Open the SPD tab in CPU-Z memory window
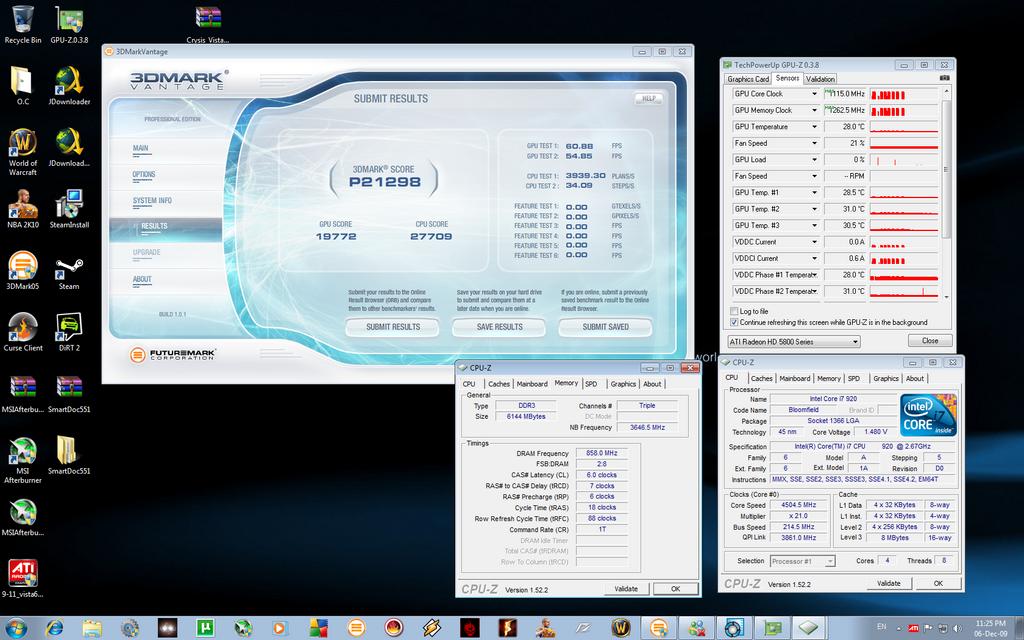Image resolution: width=1024 pixels, height=640 pixels. 591,384
